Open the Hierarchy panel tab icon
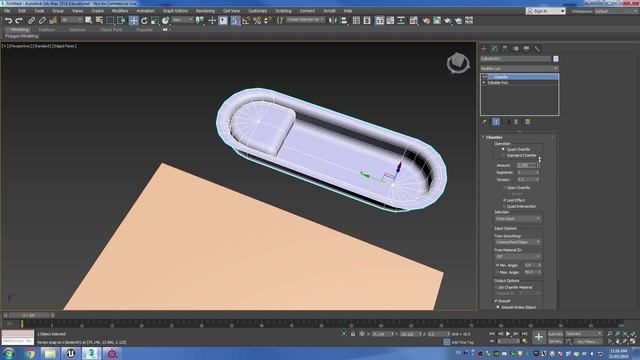This screenshot has width=640, height=360. click(x=505, y=49)
